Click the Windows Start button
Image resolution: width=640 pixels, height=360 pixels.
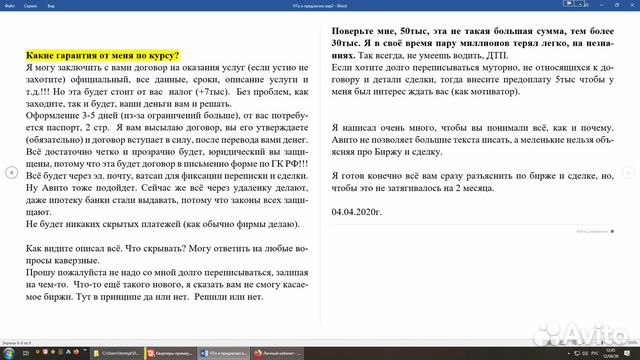coord(9,353)
